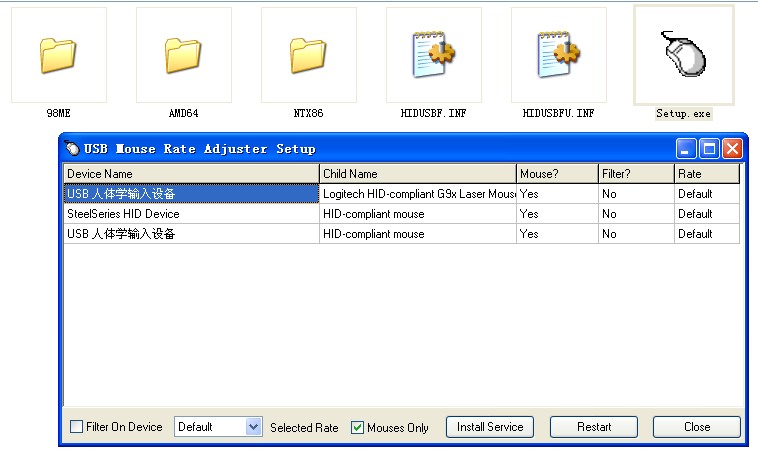Click the Setup.exe mouse icon
Image resolution: width=758 pixels, height=461 pixels.
684,54
